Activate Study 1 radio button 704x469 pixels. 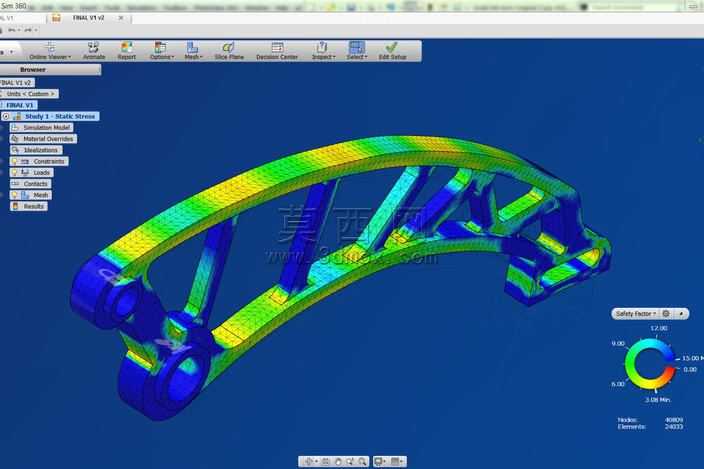click(x=6, y=116)
